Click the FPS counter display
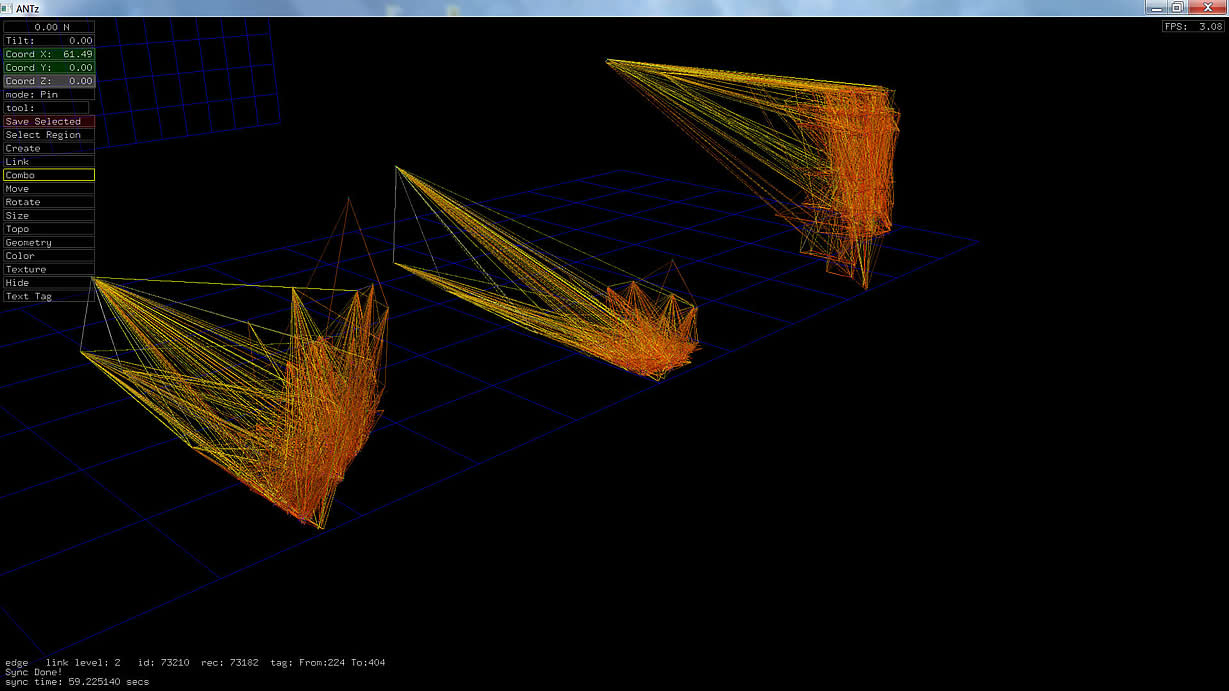 [1192, 27]
